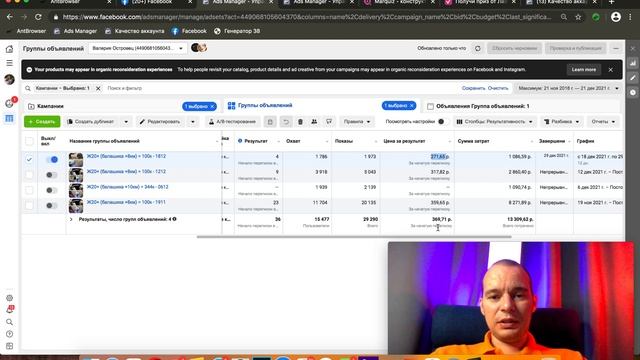Click the browser reload button
640x360 pixels.
point(38,17)
